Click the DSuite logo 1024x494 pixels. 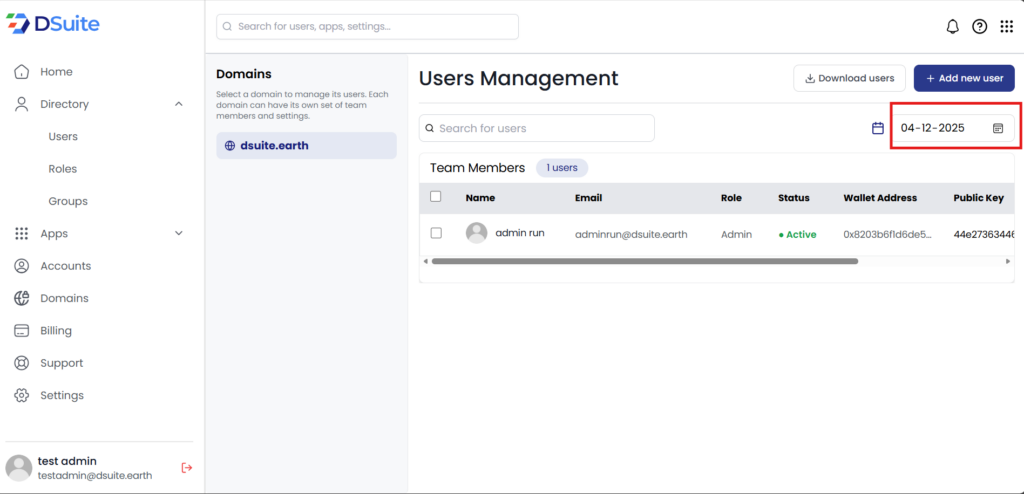[x=54, y=24]
